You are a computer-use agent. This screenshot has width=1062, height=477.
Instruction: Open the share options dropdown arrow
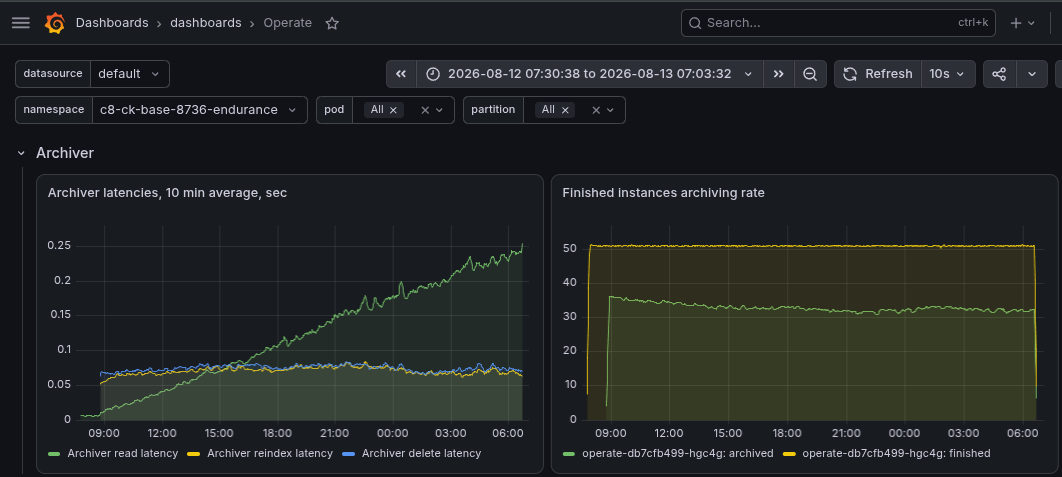coord(1032,74)
